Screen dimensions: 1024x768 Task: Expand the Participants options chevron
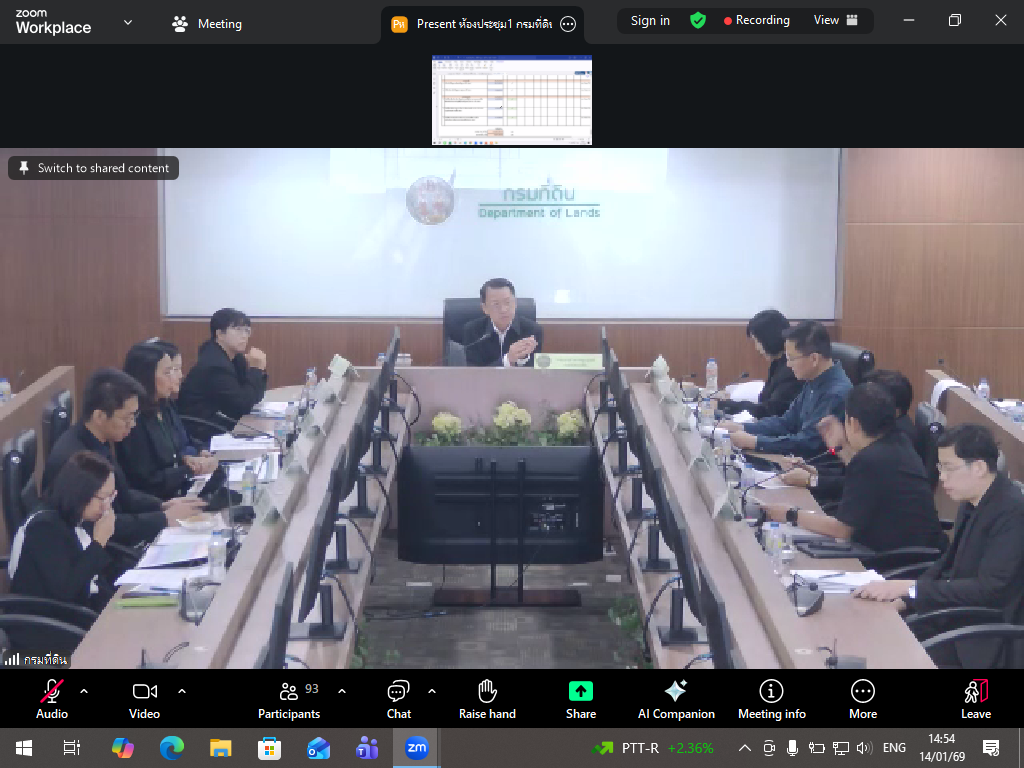point(342,691)
